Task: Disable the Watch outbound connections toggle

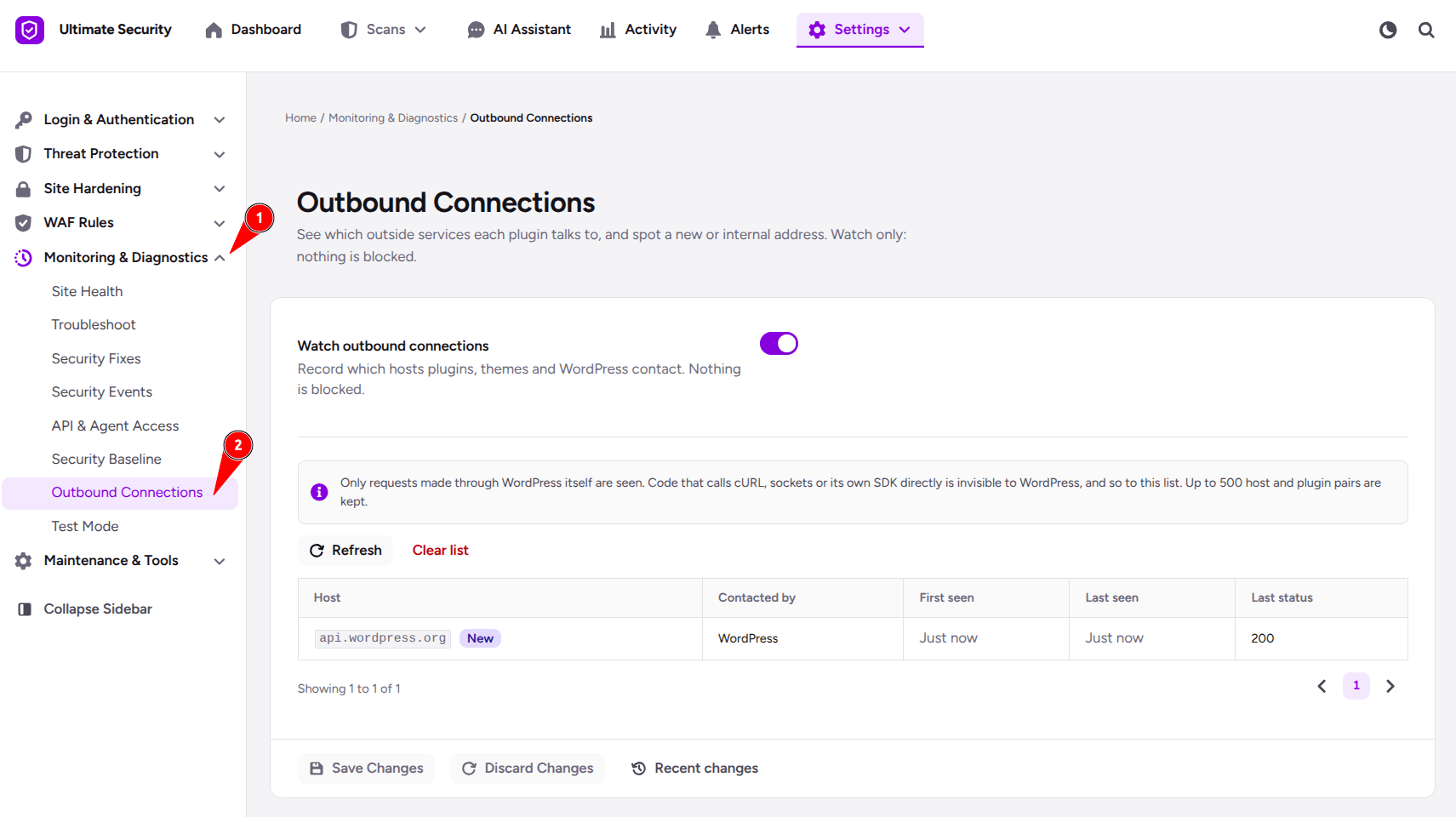Action: (779, 343)
